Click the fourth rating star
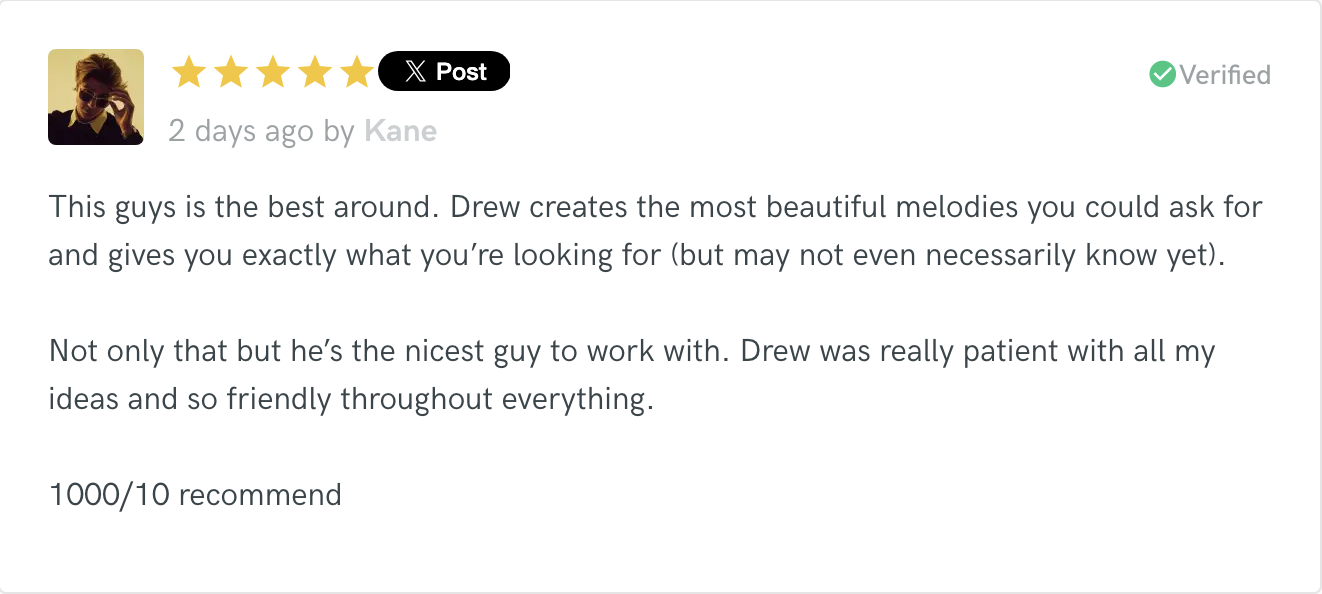 [x=315, y=72]
